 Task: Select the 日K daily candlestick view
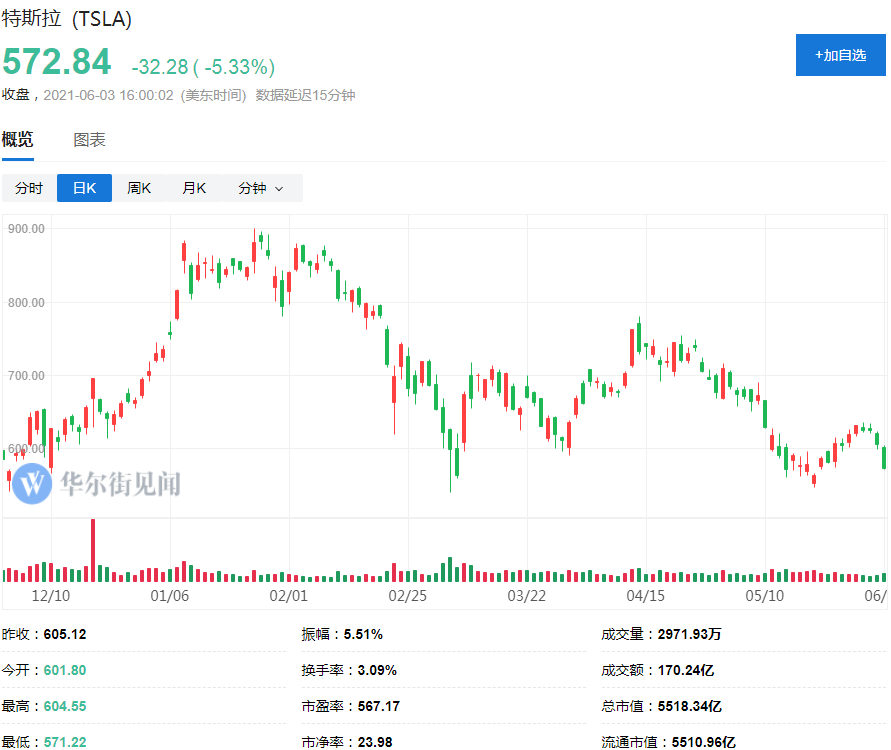point(84,188)
